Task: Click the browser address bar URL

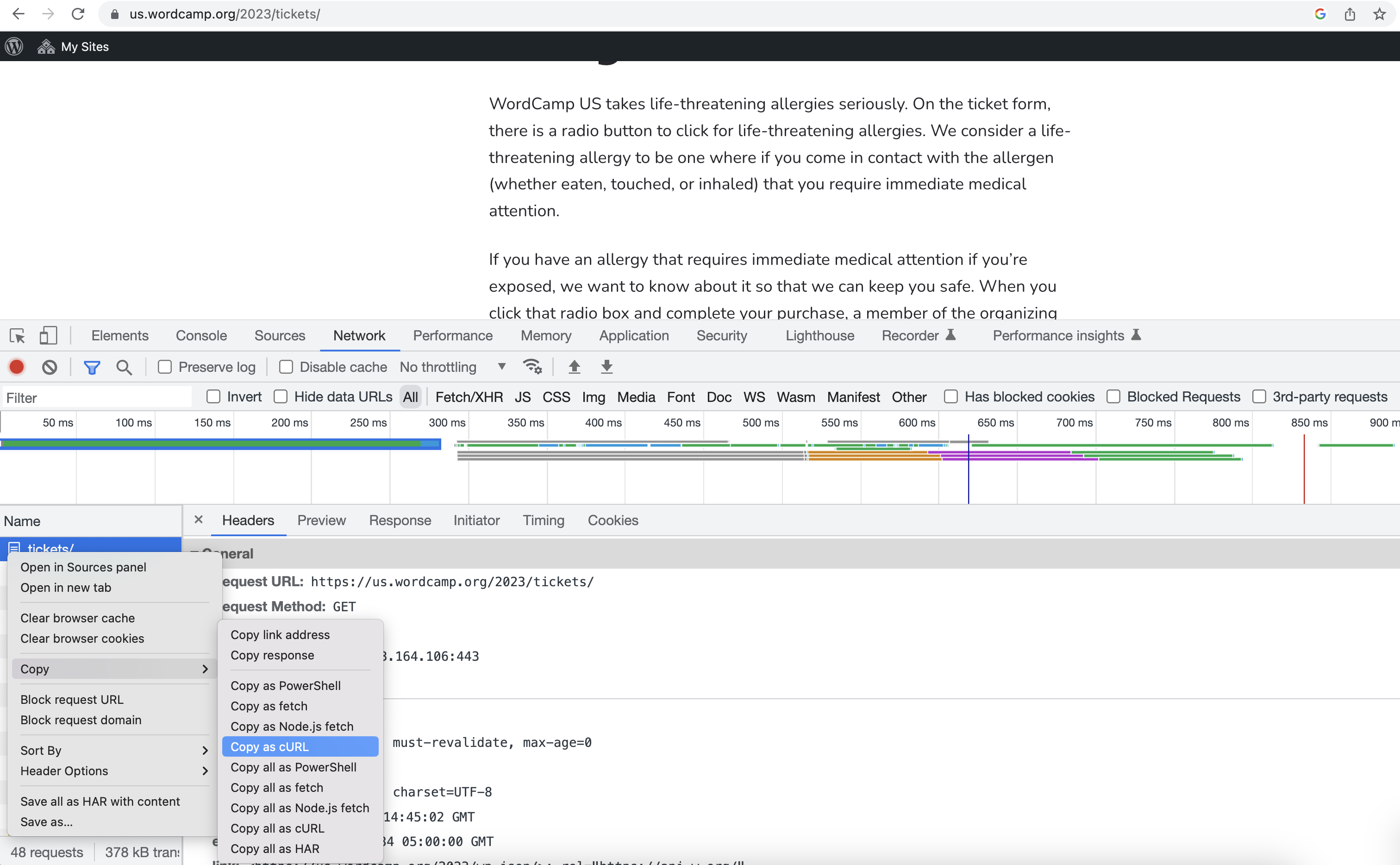Action: [225, 14]
